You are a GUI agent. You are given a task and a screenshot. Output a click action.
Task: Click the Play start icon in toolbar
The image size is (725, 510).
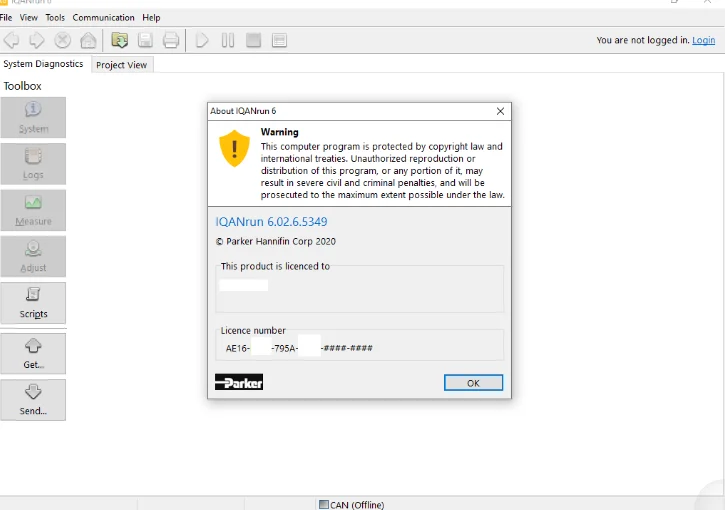pos(202,40)
